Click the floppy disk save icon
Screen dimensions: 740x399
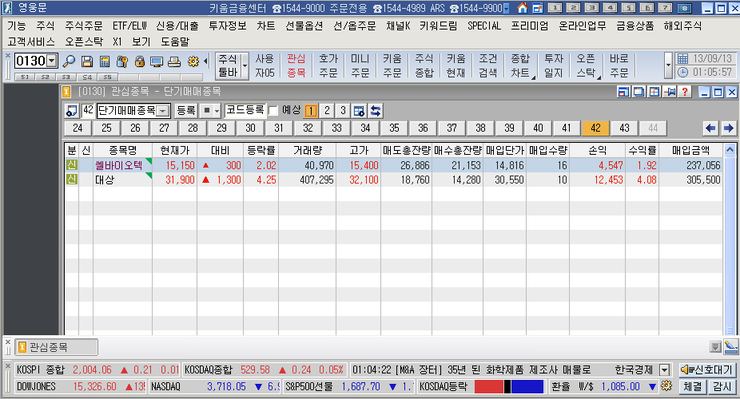[x=86, y=61]
